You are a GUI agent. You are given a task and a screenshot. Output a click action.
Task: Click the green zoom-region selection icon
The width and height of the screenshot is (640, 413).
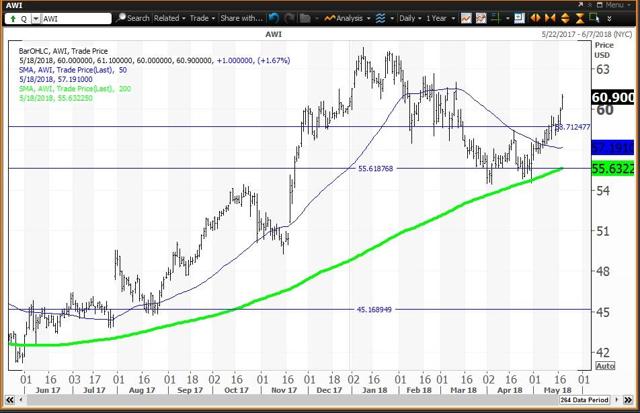(x=595, y=18)
